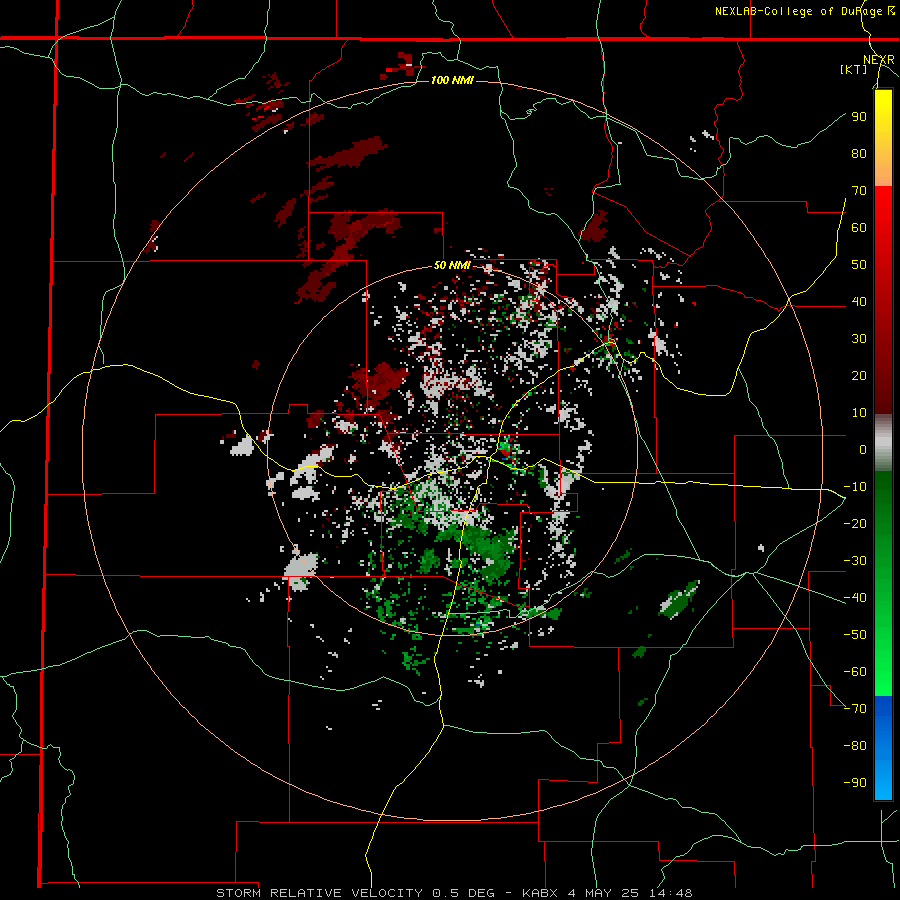
Task: Click the -70 value on velocity scale
Action: point(855,709)
